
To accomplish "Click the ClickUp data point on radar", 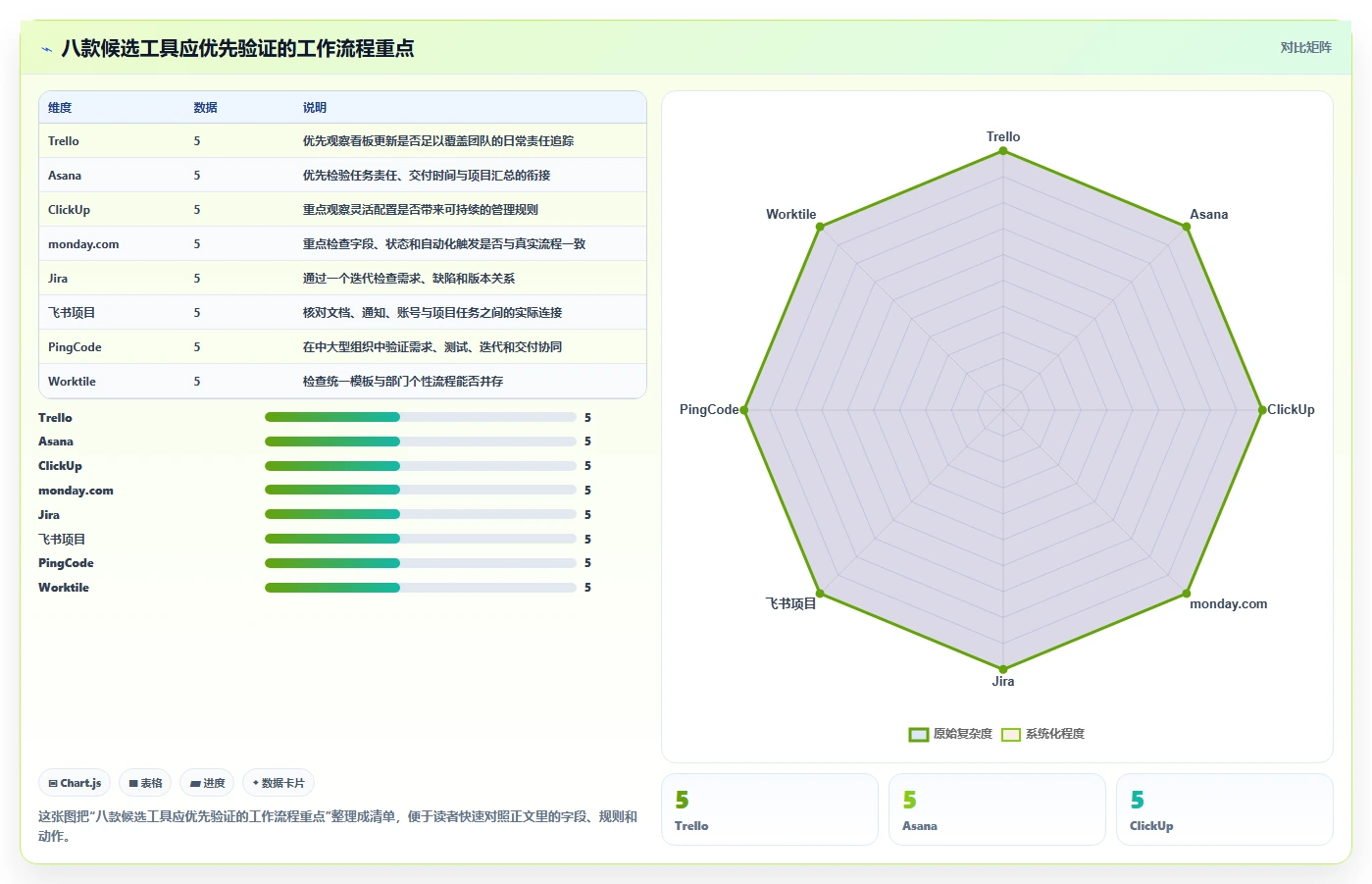I will click(1262, 410).
